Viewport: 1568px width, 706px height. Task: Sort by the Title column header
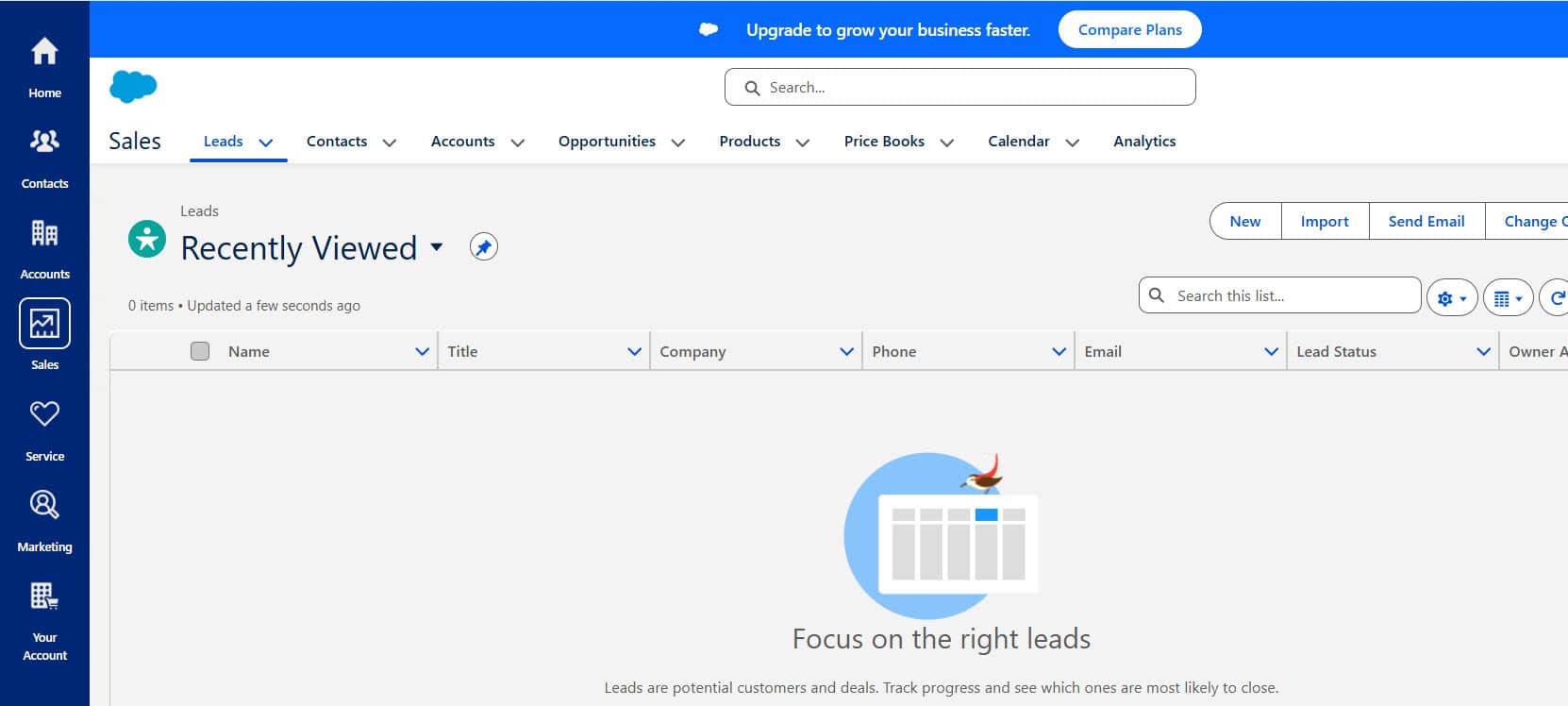point(462,351)
